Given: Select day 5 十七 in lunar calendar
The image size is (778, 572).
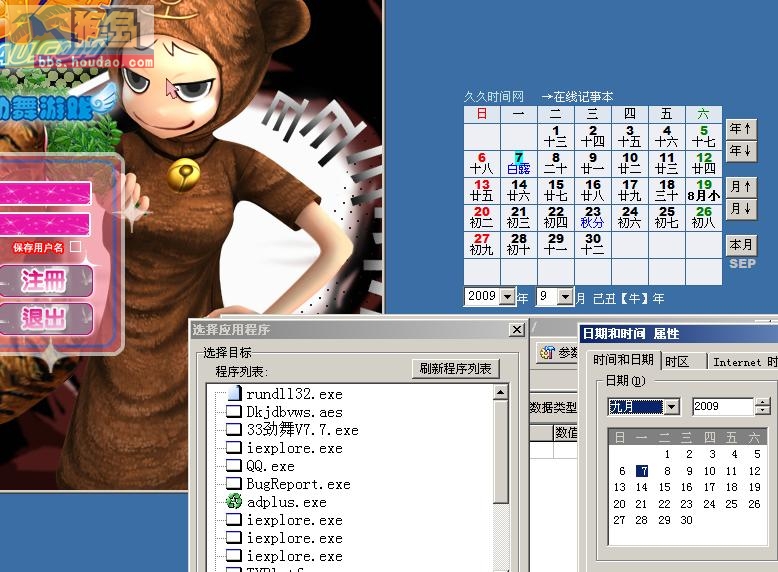Looking at the screenshot, I should pos(704,137).
